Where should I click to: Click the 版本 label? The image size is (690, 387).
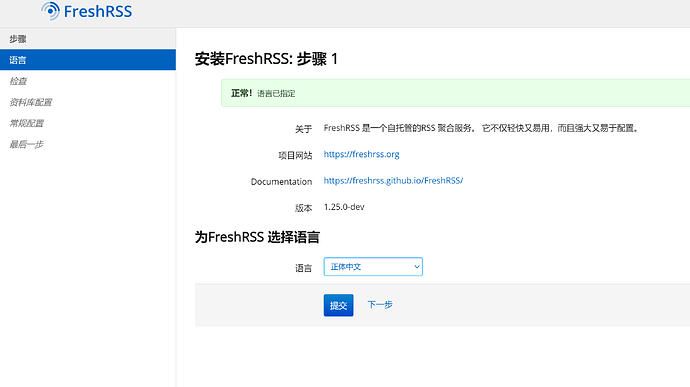point(303,208)
